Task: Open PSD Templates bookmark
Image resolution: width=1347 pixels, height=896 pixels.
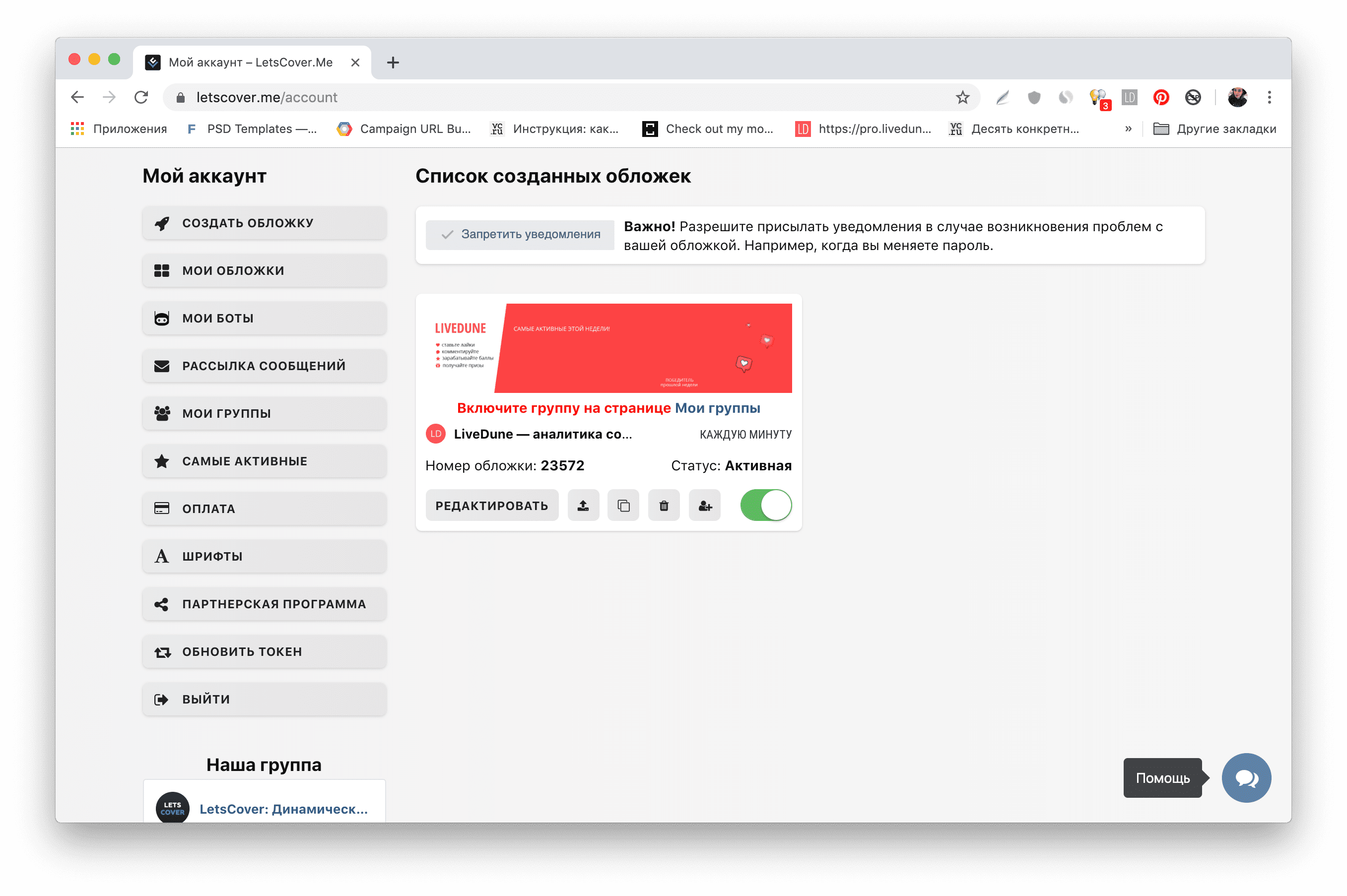Action: point(252,128)
